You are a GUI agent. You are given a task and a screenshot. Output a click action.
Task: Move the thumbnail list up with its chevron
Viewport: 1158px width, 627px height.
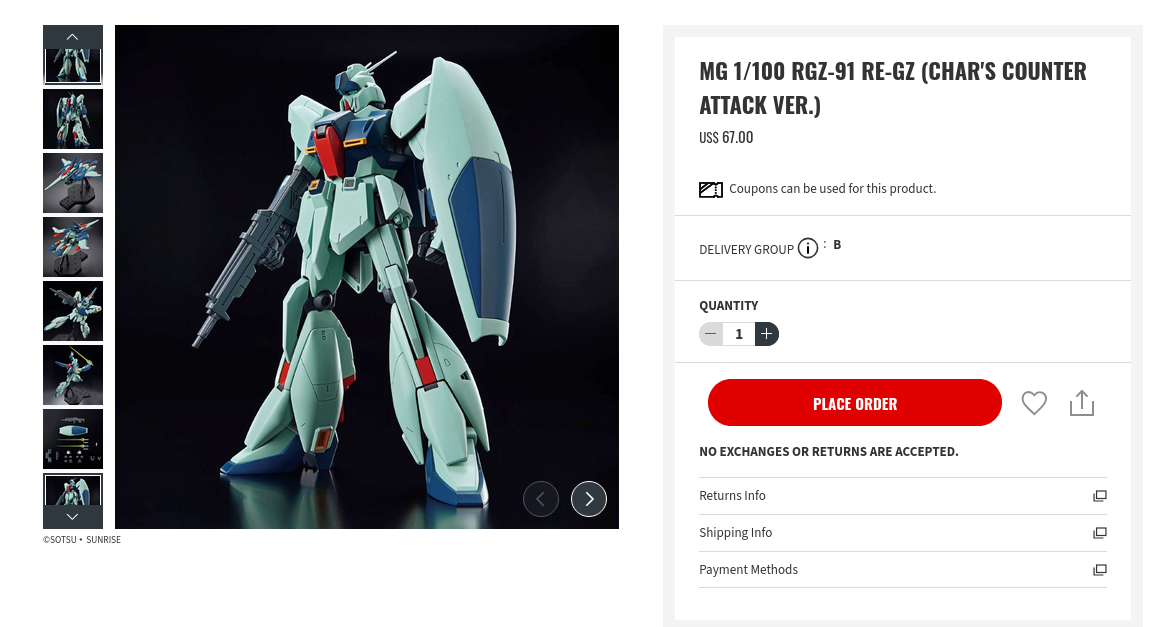coord(72,37)
